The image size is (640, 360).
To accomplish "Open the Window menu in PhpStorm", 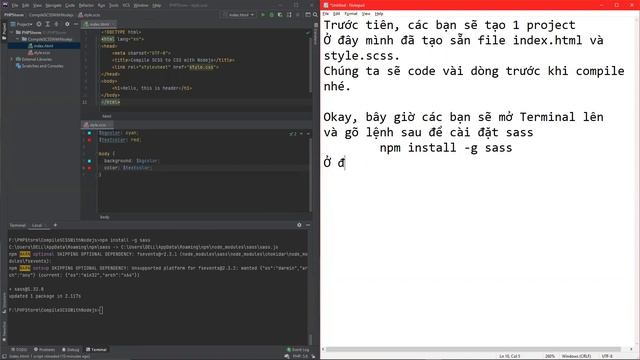I will point(141,5).
